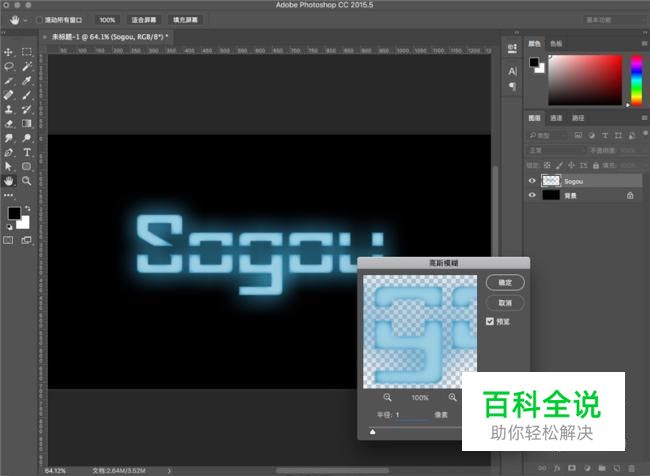This screenshot has height=476, width=650.
Task: Toggle Quick Mask mode
Action: [x=8, y=240]
